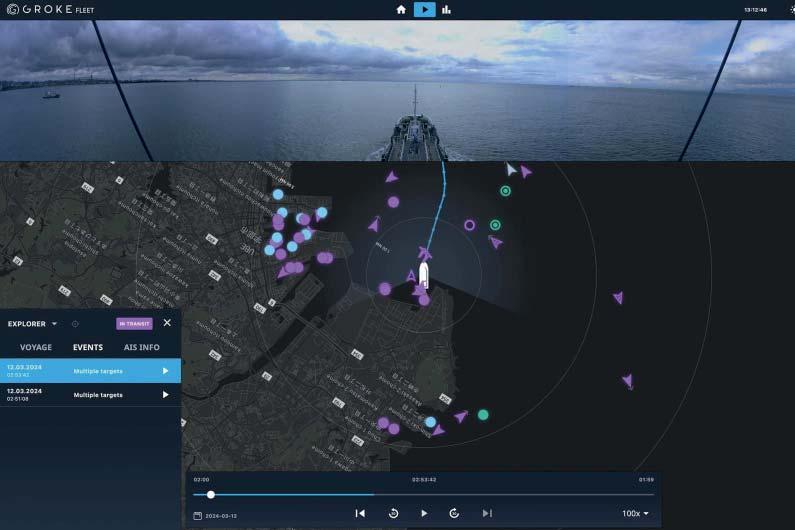Viewport: 795px width, 530px height.
Task: Click the settings icon at top right
Action: pyautogui.click(x=791, y=10)
